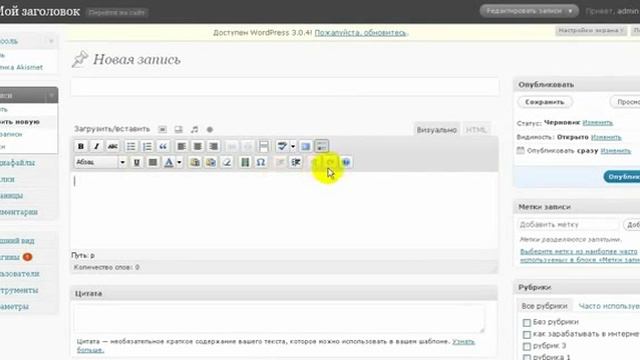The image size is (640, 360).
Task: Click the 'Сохранить' draft button
Action: (x=544, y=102)
